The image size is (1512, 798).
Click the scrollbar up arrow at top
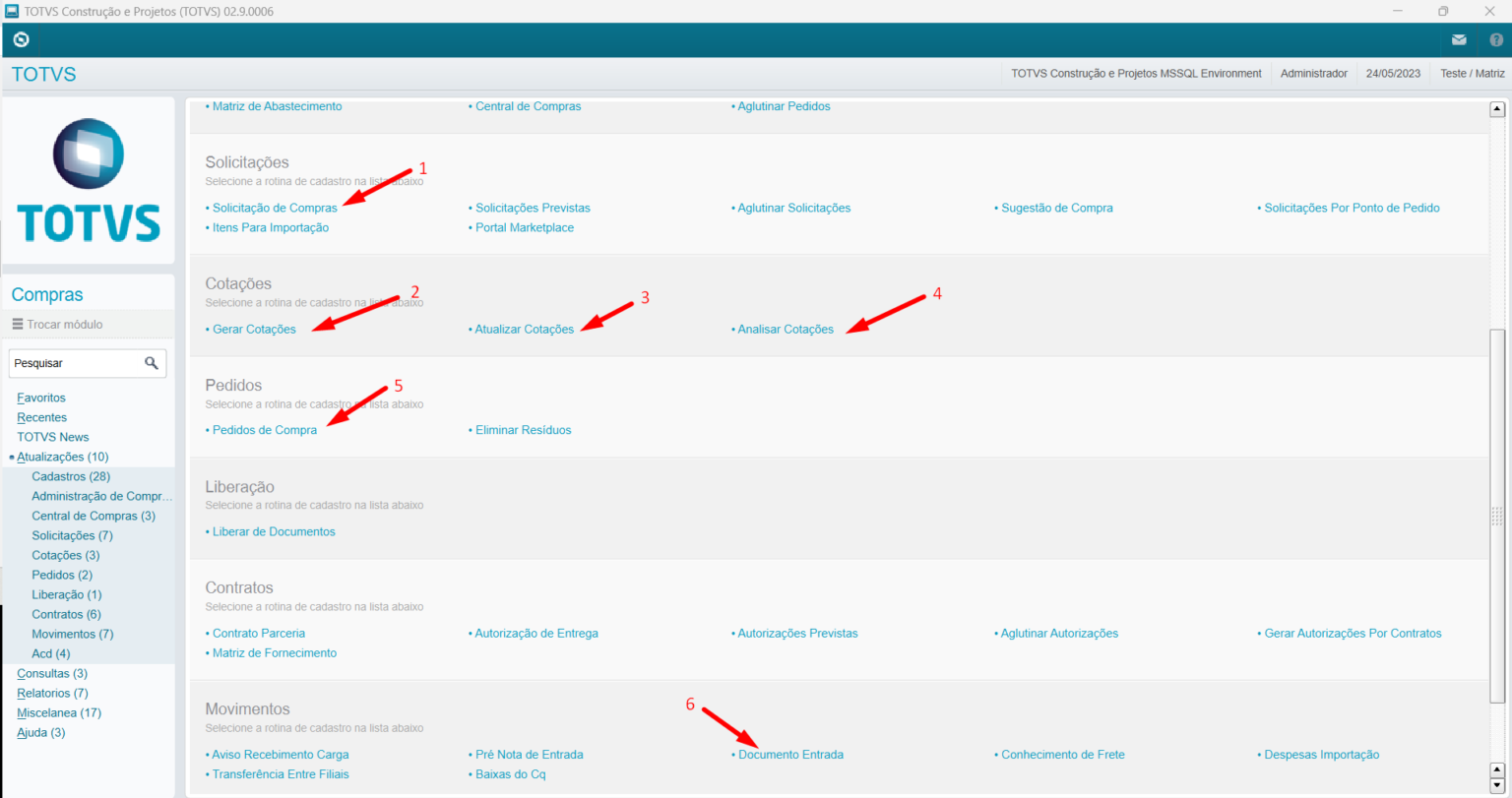[x=1497, y=109]
